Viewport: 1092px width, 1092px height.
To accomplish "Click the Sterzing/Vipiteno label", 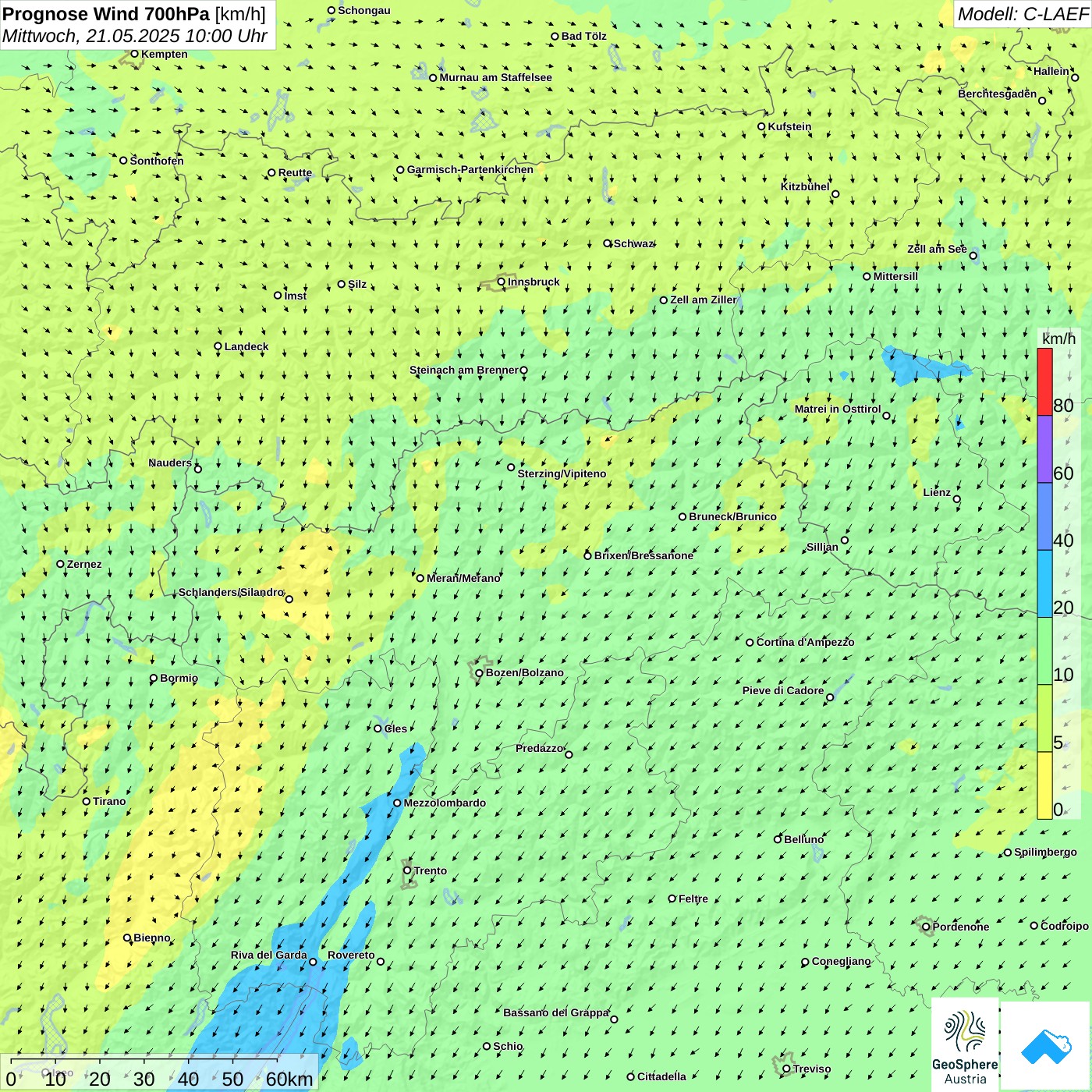I will 562,473.
